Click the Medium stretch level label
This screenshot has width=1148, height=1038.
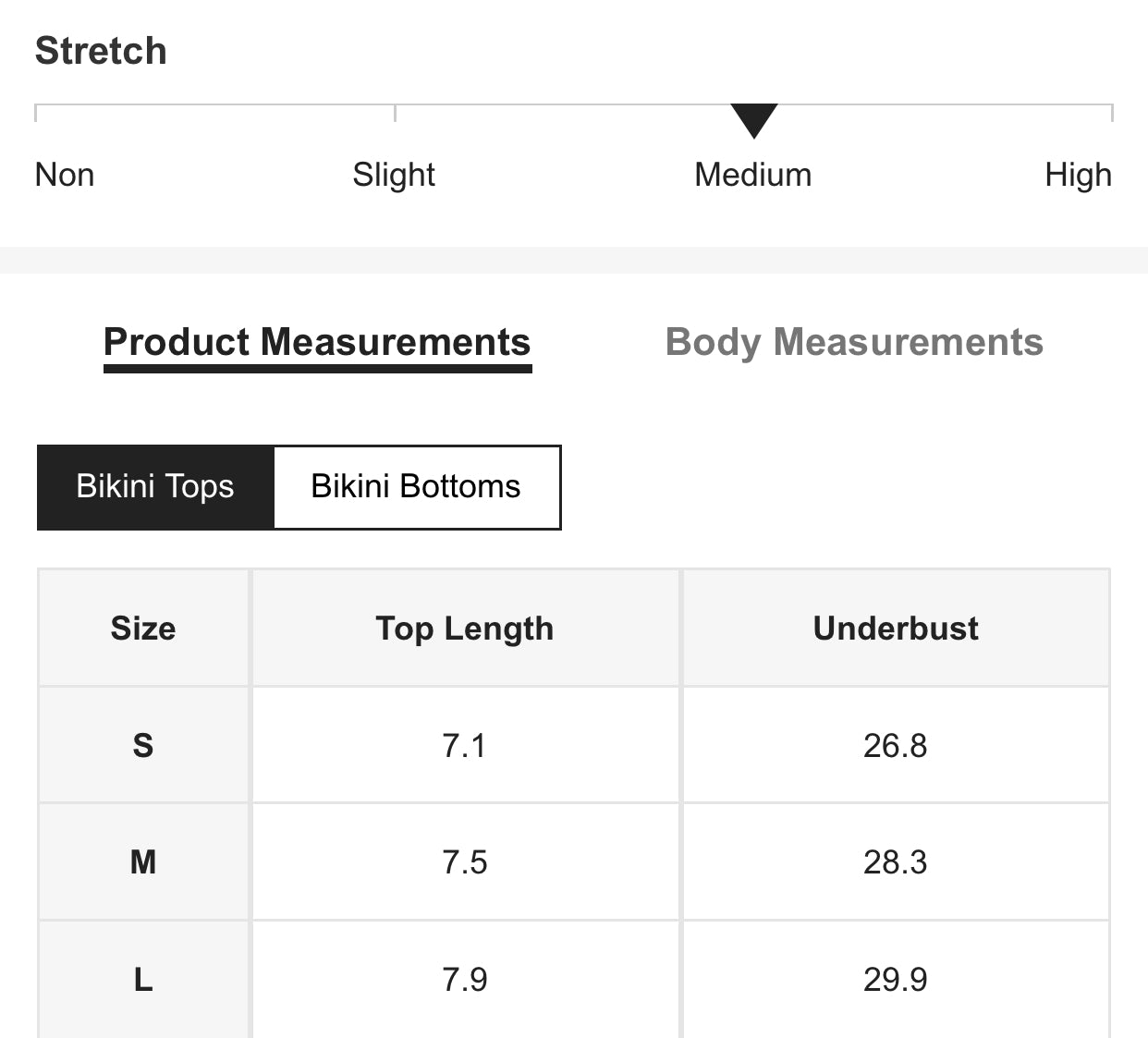coord(753,174)
